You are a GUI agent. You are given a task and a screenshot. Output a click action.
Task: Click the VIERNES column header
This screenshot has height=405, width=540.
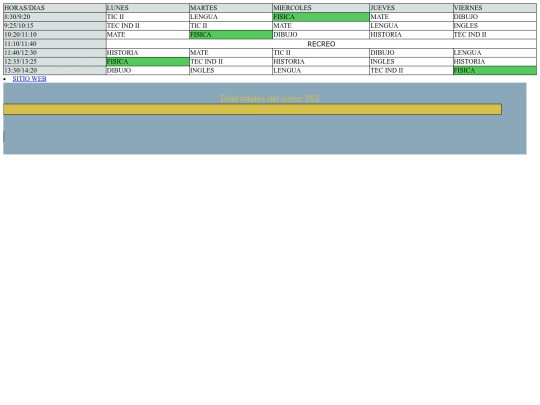pos(495,8)
